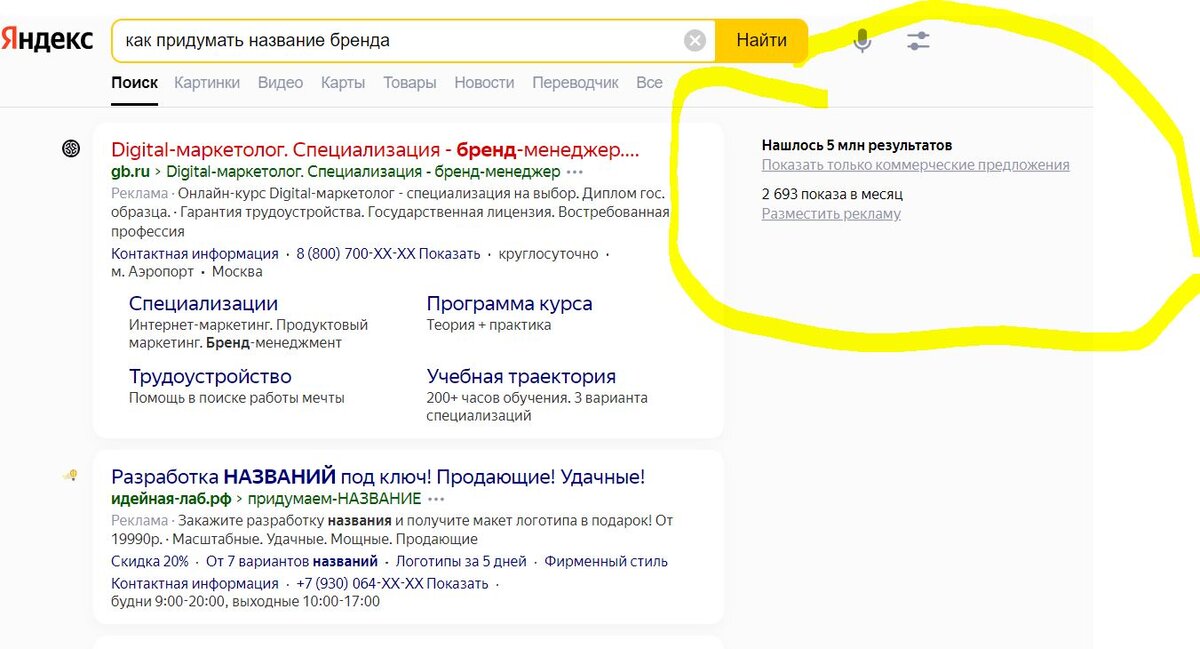Click the 2 693 показа в месяц text
Screen dimensions: 1200x649
(x=832, y=194)
